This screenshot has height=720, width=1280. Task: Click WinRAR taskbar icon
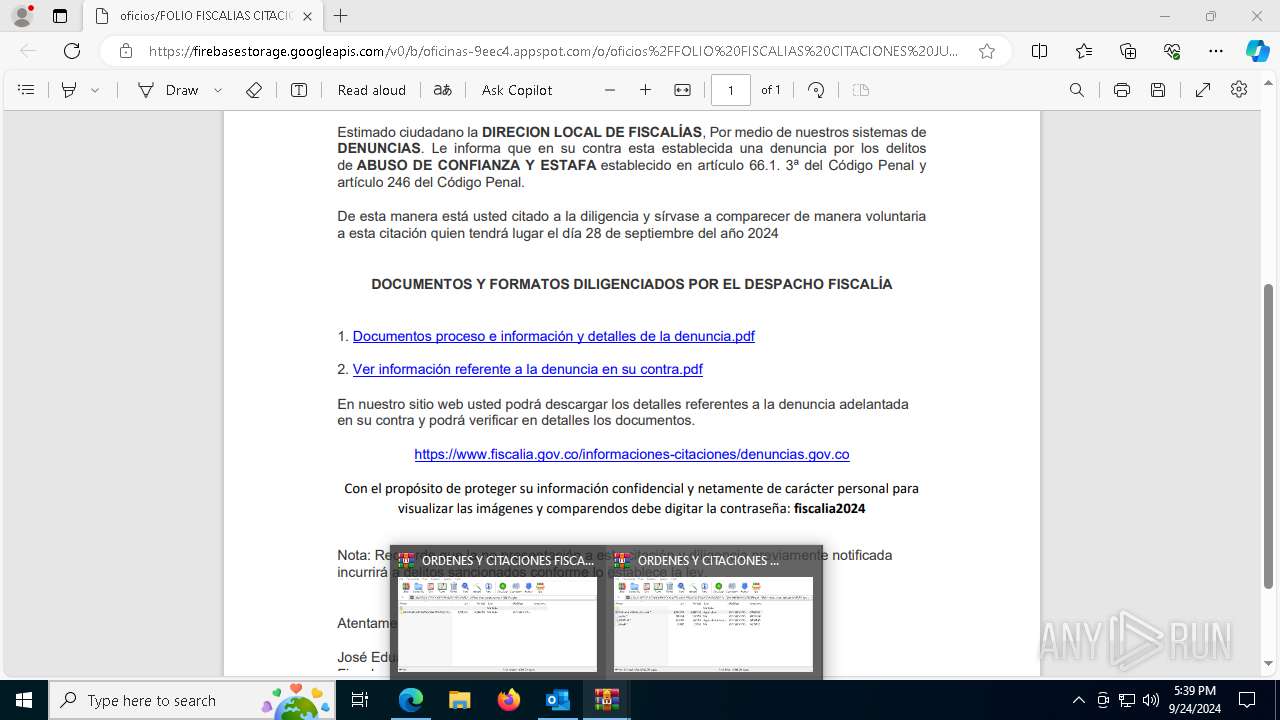click(606, 700)
